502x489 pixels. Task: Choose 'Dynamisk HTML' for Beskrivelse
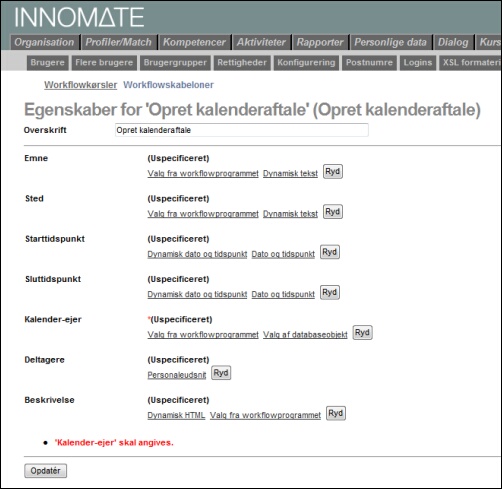pyautogui.click(x=176, y=415)
